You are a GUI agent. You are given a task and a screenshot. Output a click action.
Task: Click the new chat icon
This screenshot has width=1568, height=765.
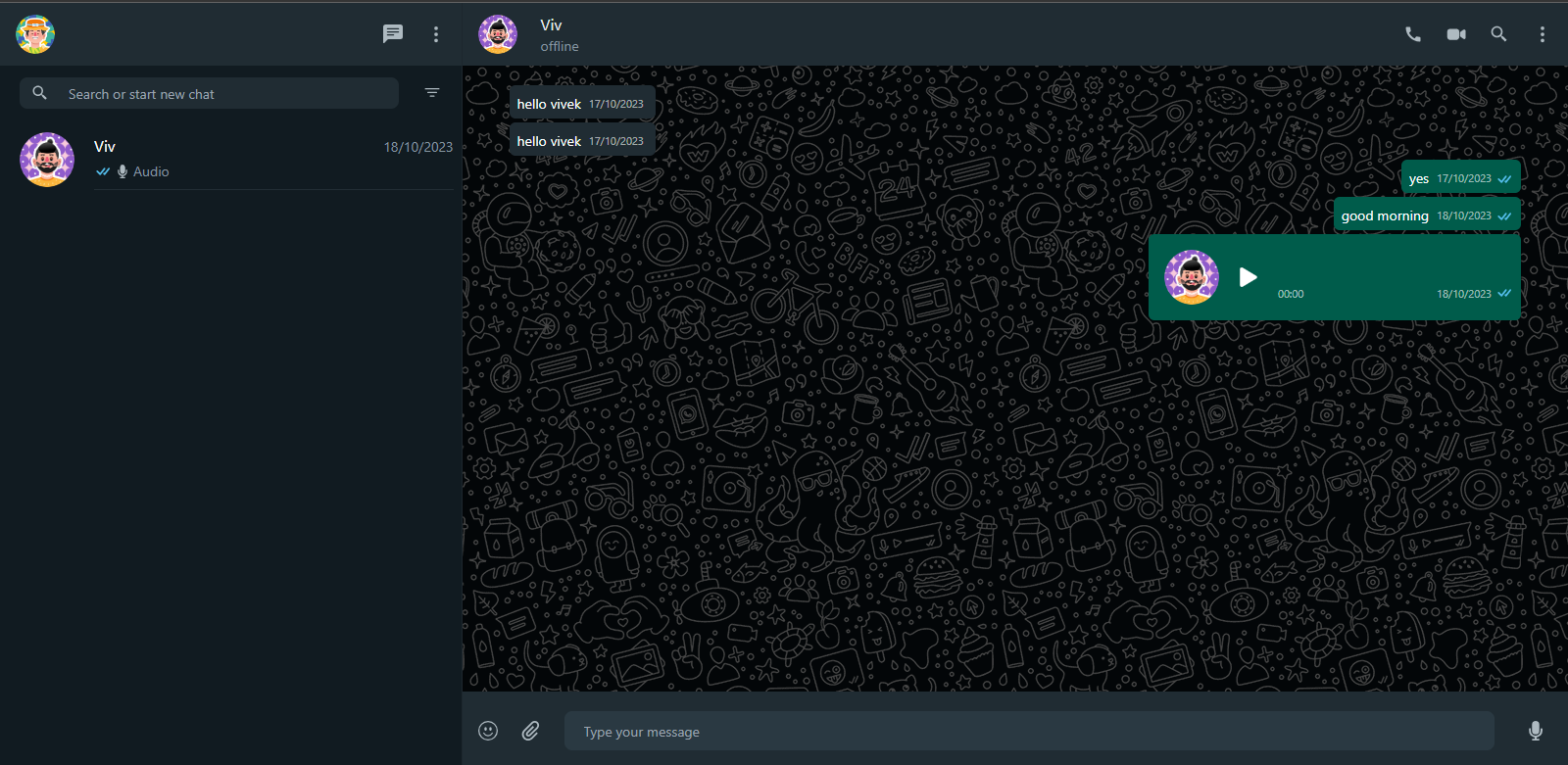pyautogui.click(x=393, y=34)
